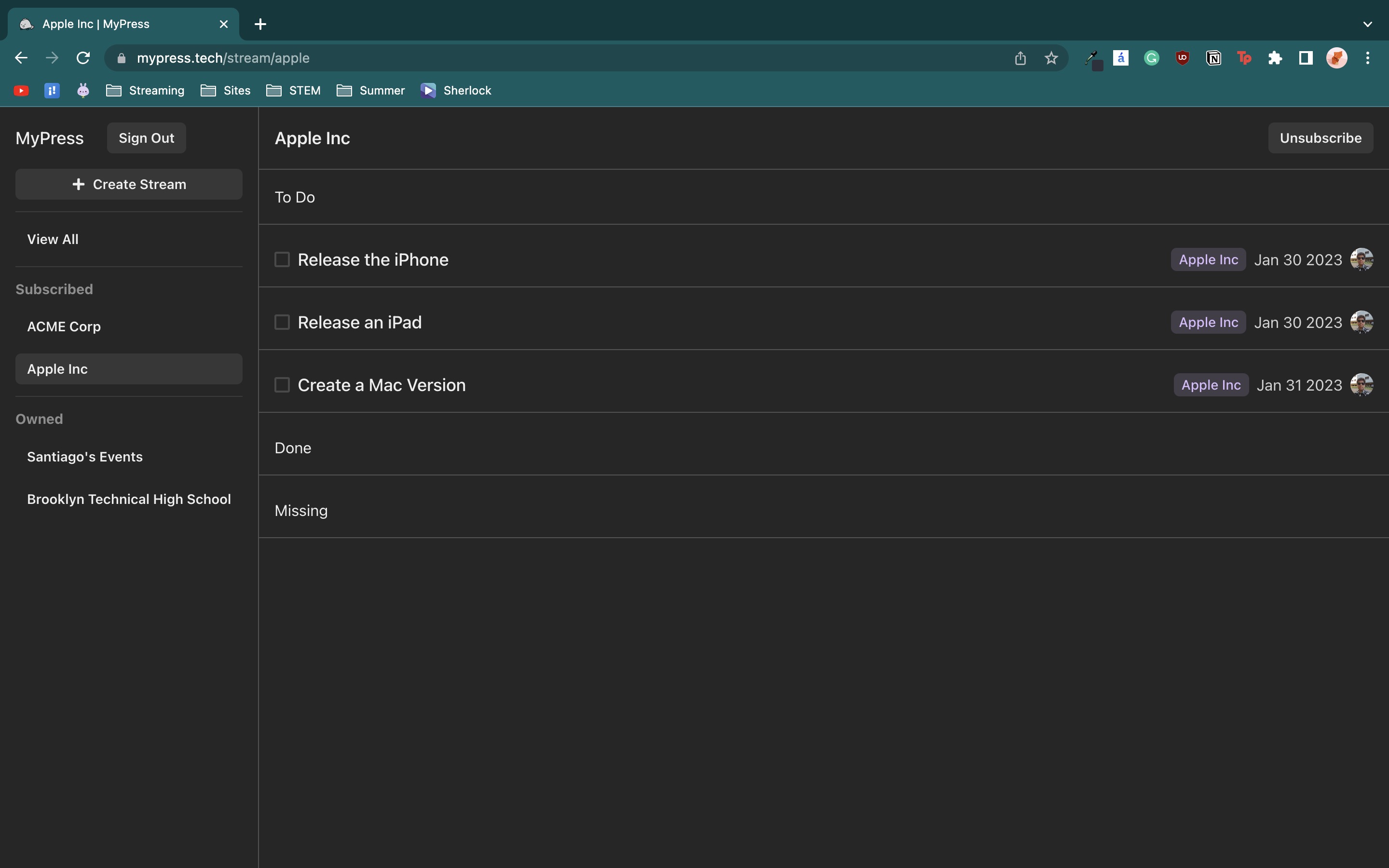Select ACME Corp stream in sidebar
The image size is (1389, 868).
tap(64, 326)
